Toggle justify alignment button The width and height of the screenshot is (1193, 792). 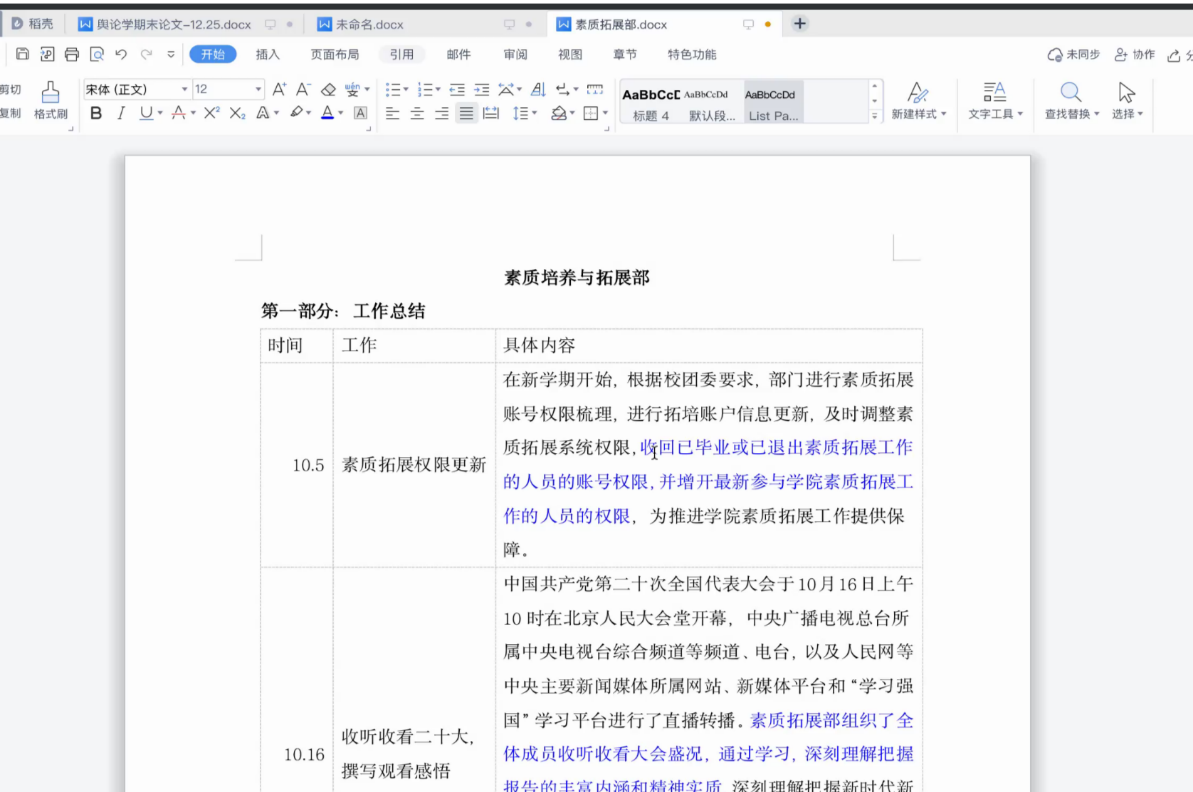coord(466,114)
